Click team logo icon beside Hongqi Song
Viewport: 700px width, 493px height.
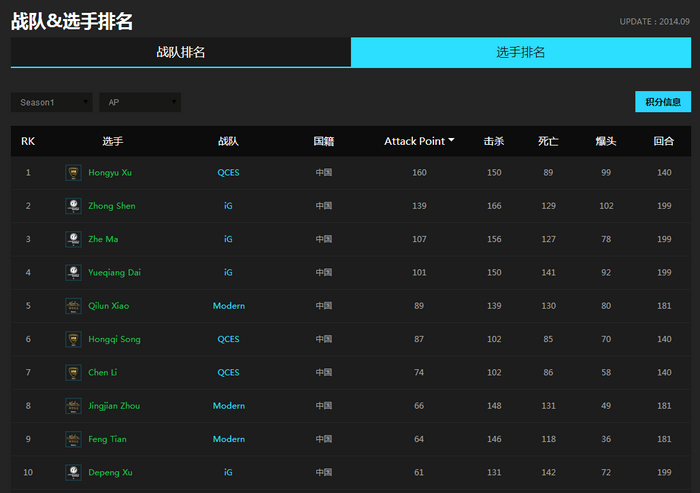73,339
